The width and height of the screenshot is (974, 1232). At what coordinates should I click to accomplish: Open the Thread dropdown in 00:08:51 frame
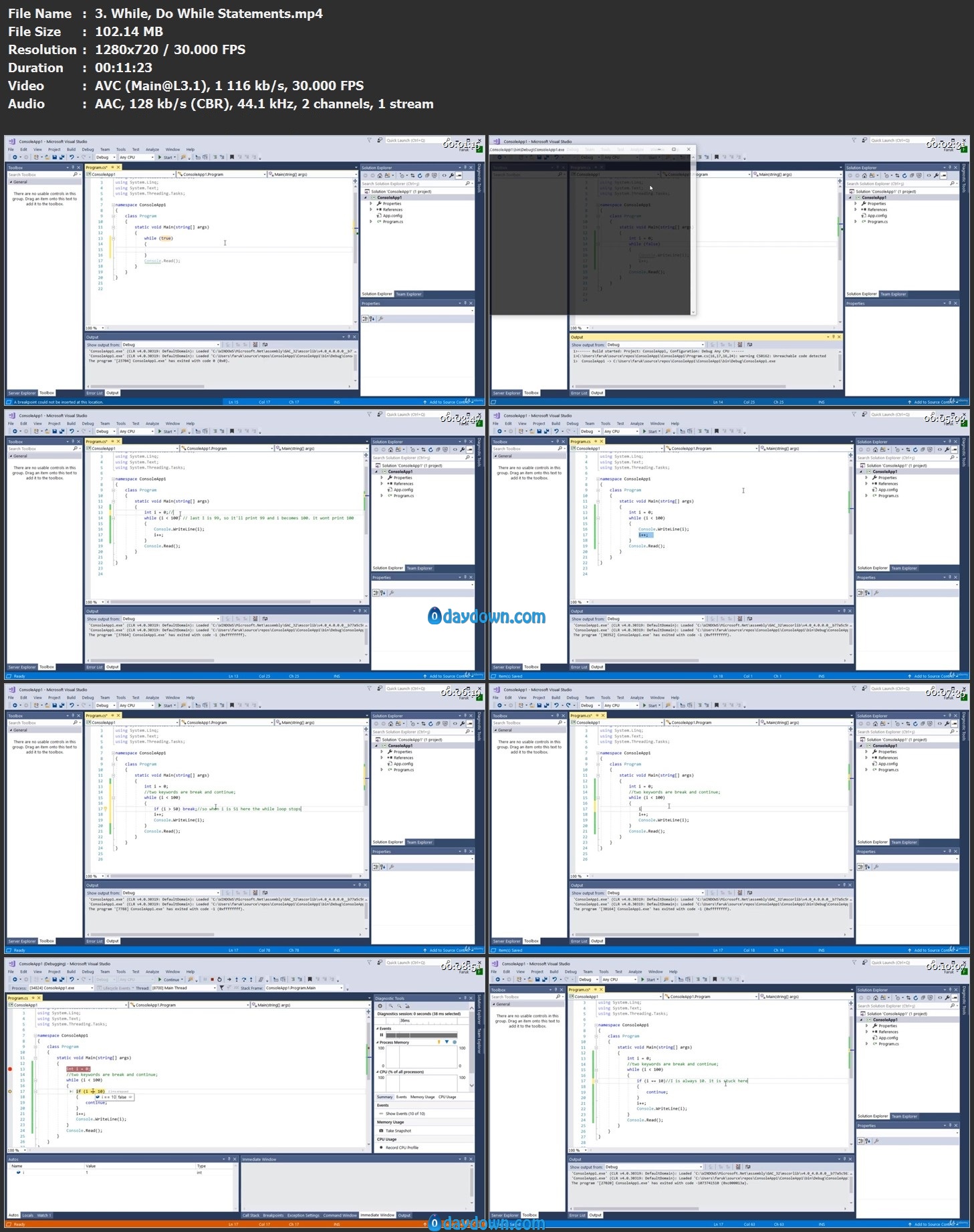point(184,987)
